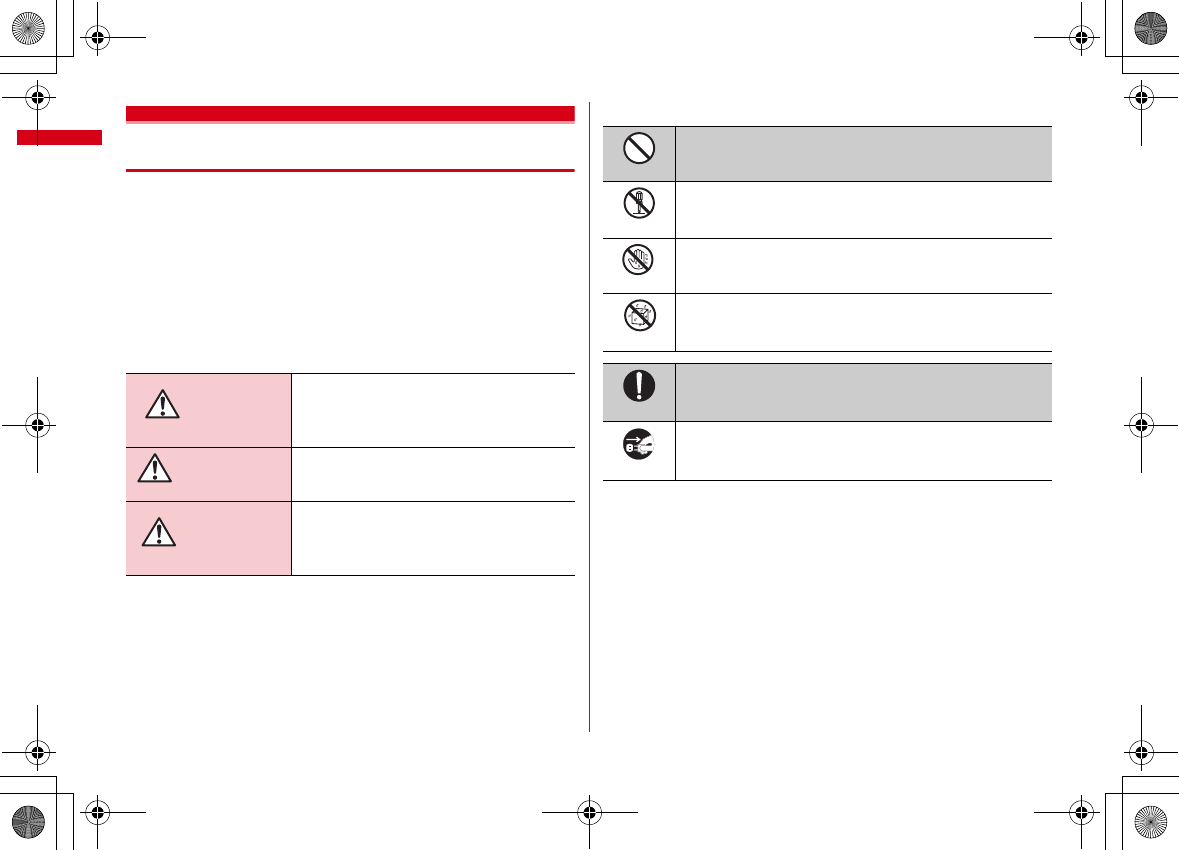Select the right-edge middle registration crosshair
The image size is (1179, 850).
(1141, 424)
